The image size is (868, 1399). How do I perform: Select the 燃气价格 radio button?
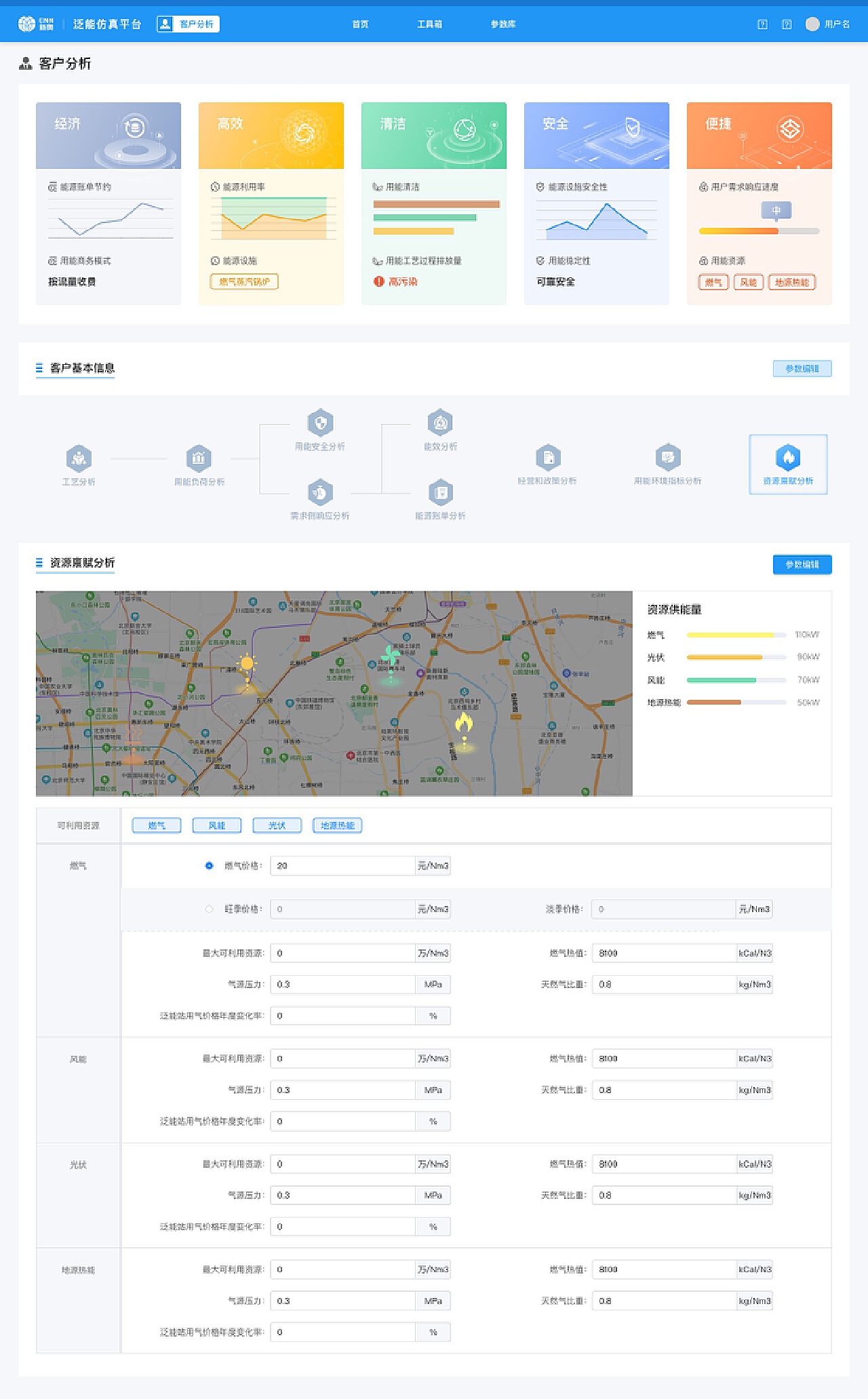click(209, 865)
